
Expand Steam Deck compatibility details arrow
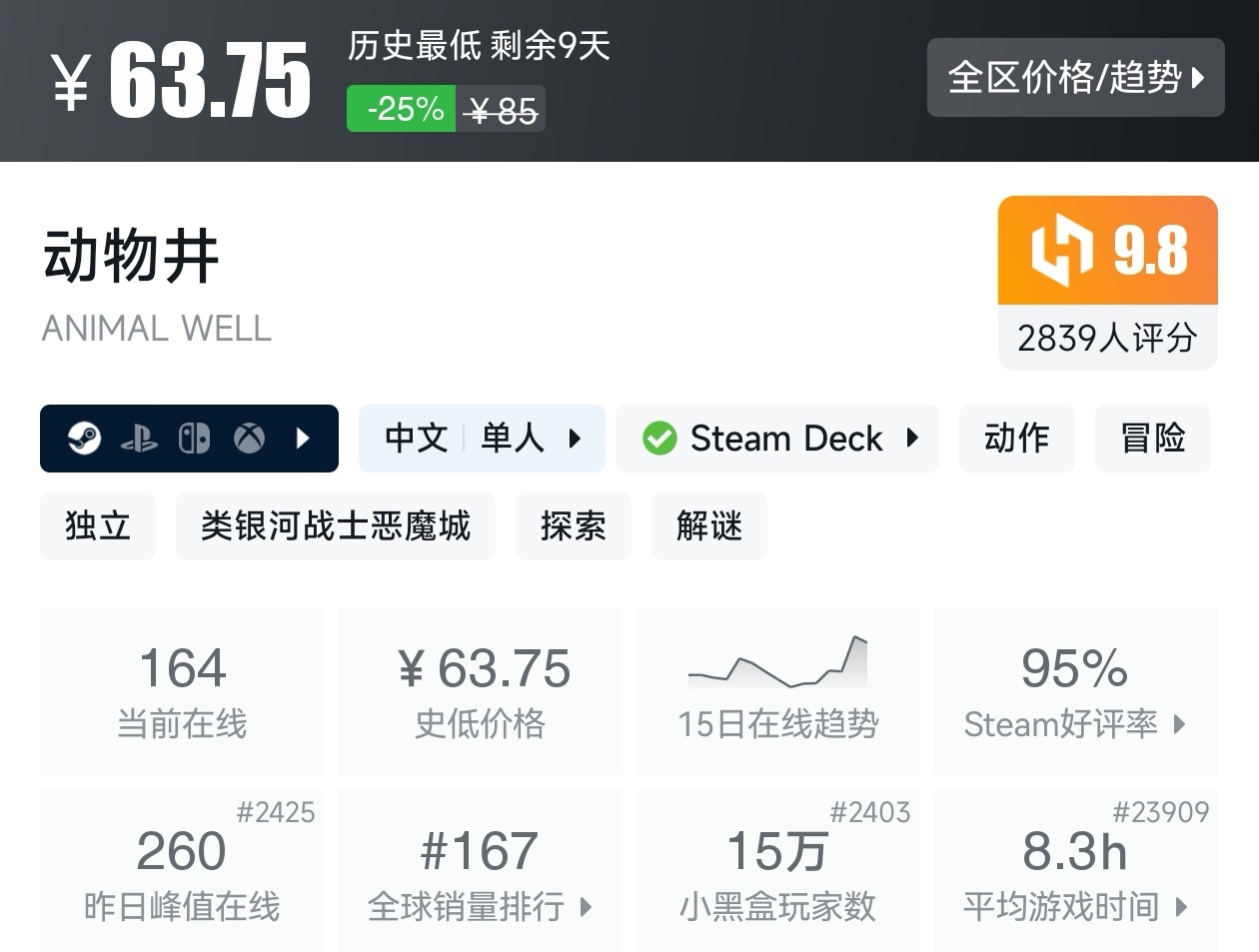(x=911, y=438)
